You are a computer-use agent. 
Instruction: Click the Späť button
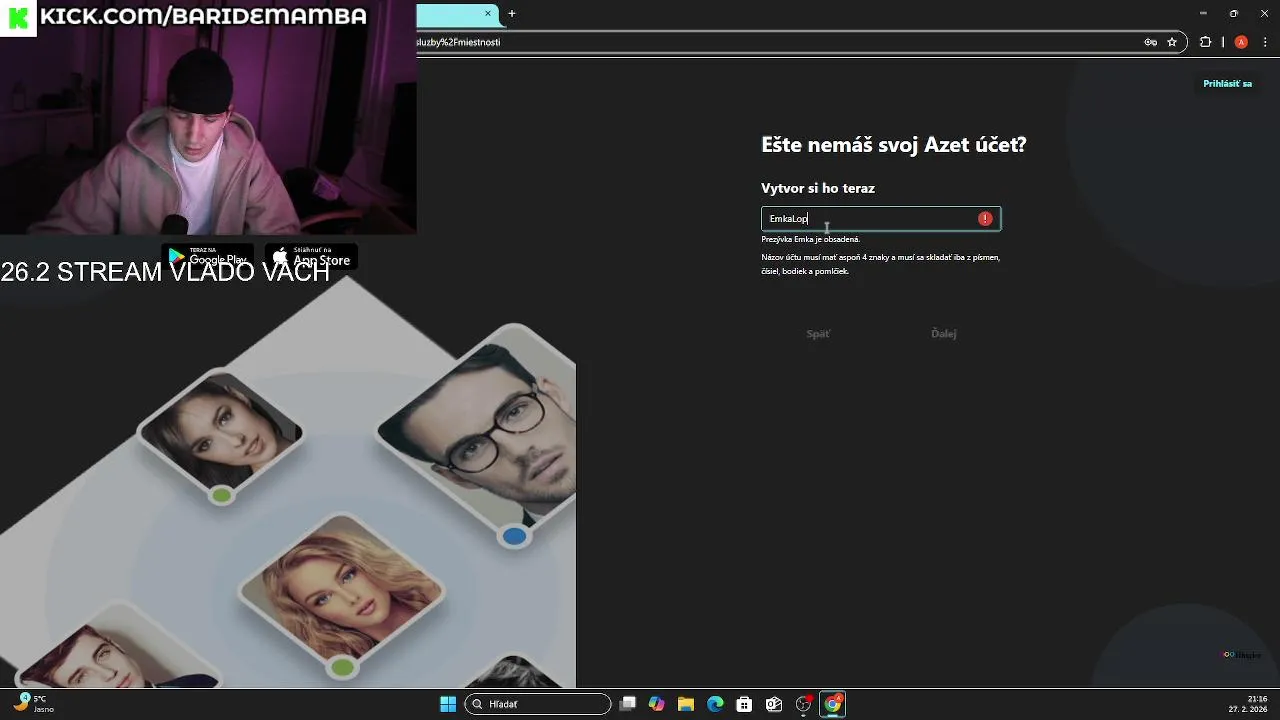pos(818,334)
